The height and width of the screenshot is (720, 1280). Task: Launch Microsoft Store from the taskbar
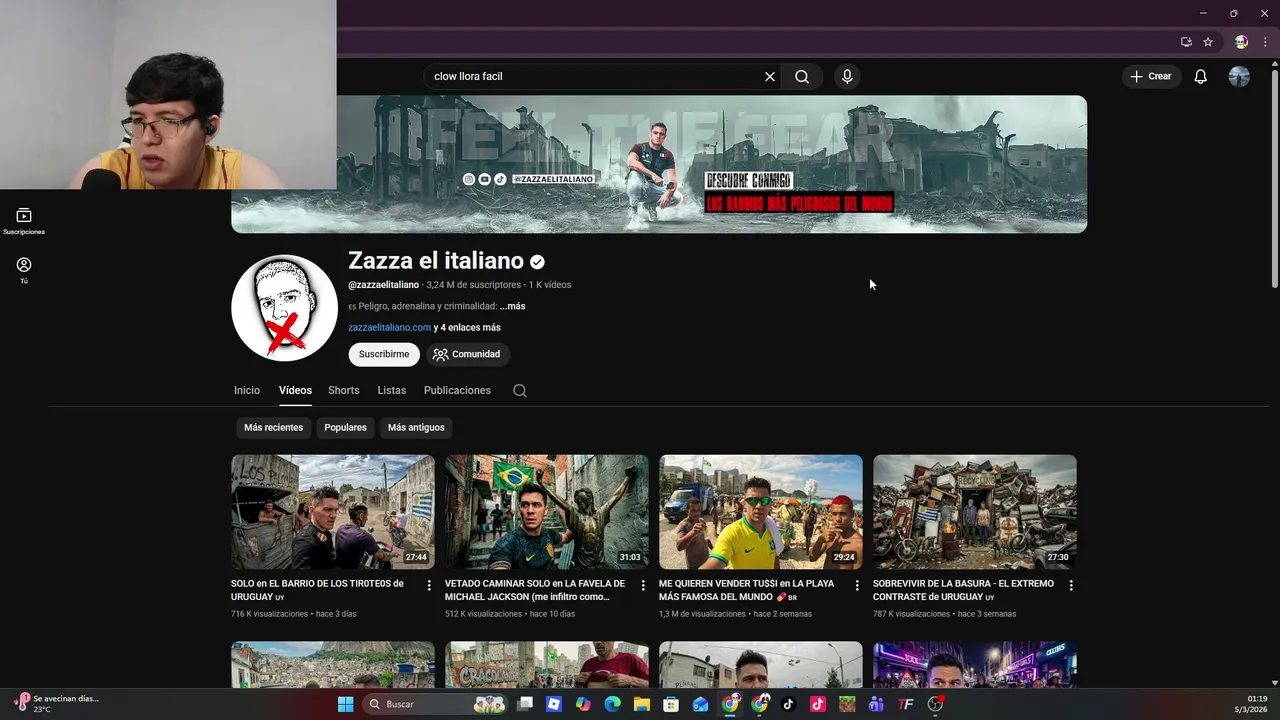coord(671,704)
